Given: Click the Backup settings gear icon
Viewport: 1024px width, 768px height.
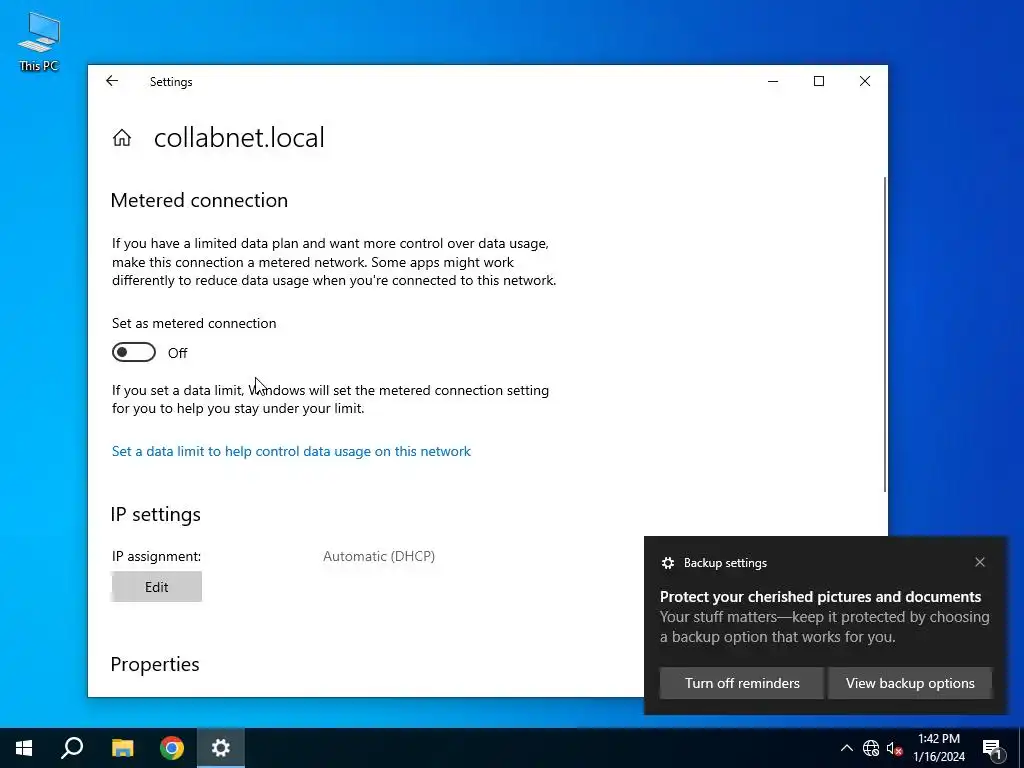Looking at the screenshot, I should pos(667,563).
